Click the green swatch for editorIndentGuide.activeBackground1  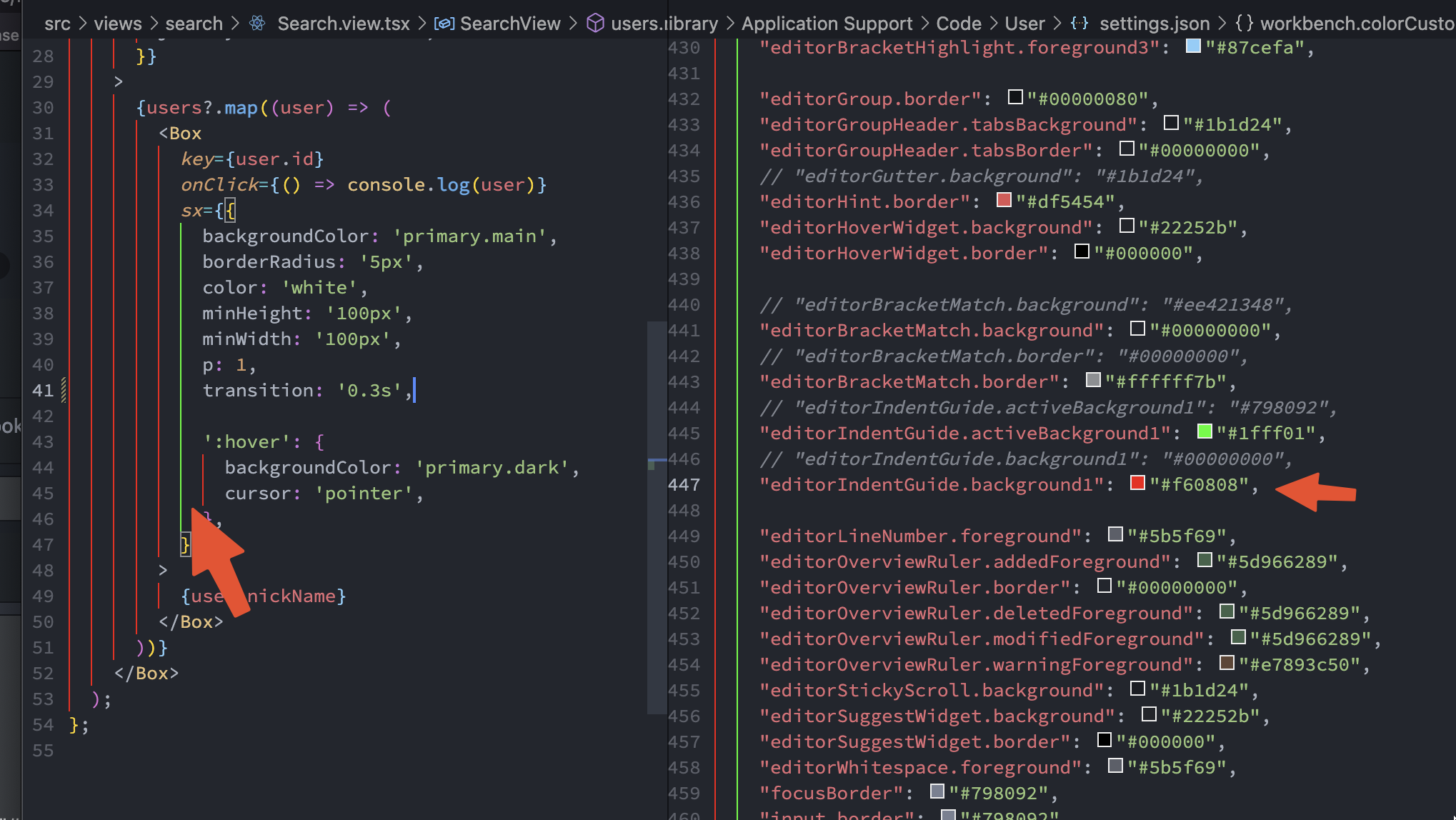coord(1205,431)
